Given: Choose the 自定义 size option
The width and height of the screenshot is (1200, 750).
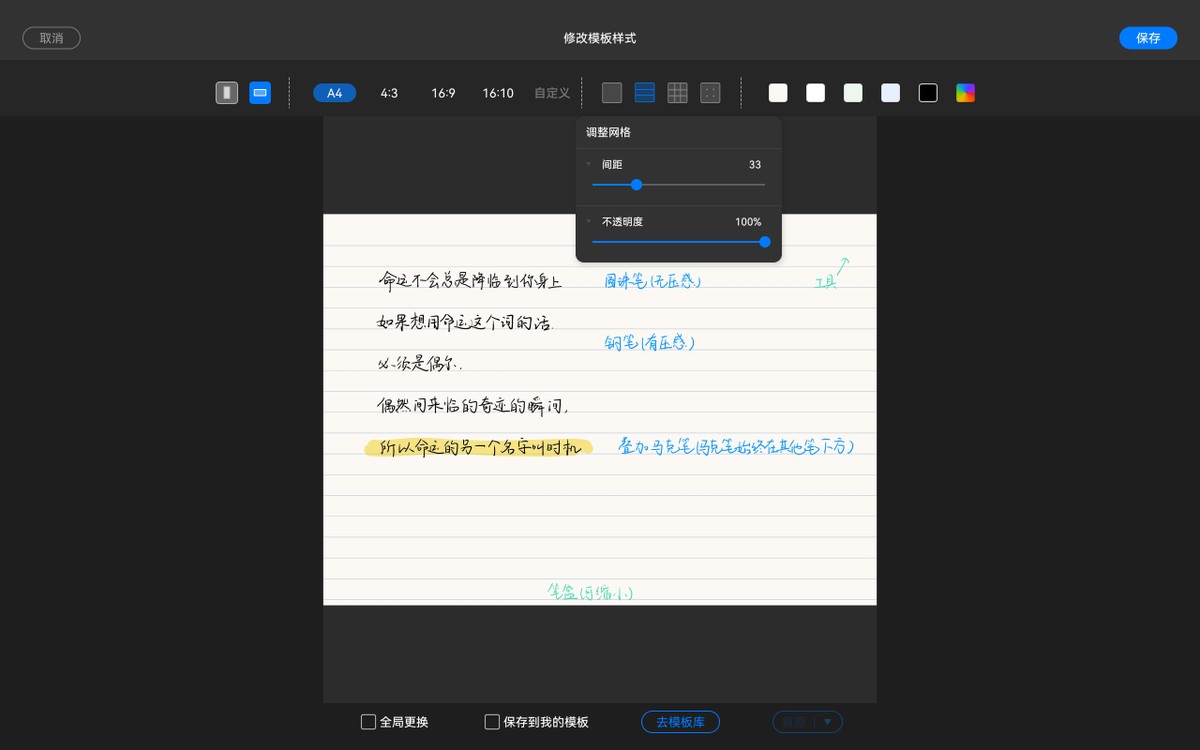Looking at the screenshot, I should (x=551, y=92).
